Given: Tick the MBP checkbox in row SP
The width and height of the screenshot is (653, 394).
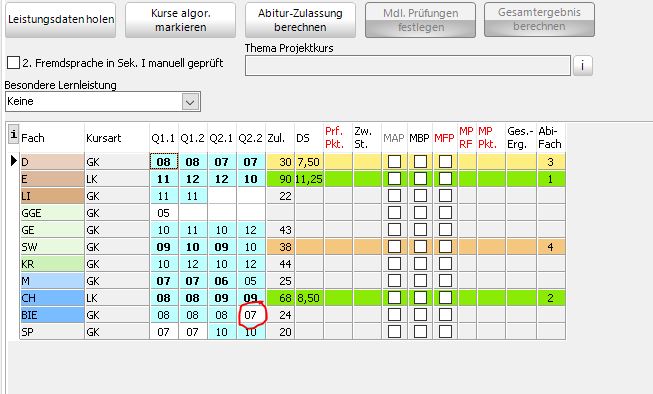Looking at the screenshot, I should coord(420,332).
